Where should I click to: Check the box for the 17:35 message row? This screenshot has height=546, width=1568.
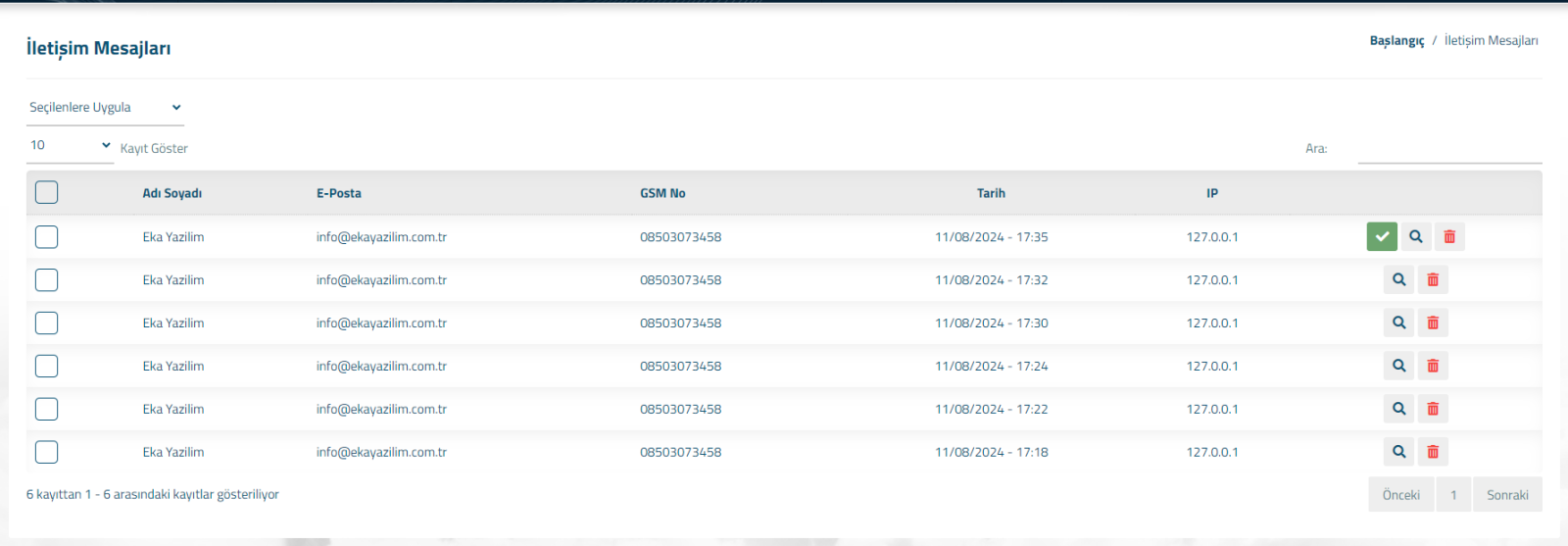coord(46,236)
